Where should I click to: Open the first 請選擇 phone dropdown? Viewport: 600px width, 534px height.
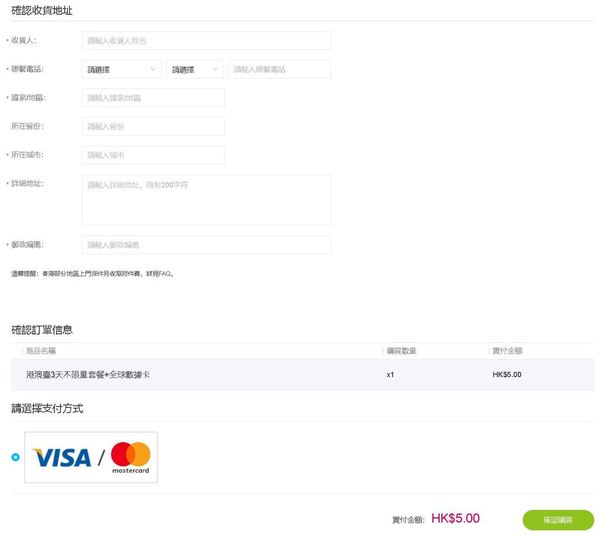click(x=121, y=69)
